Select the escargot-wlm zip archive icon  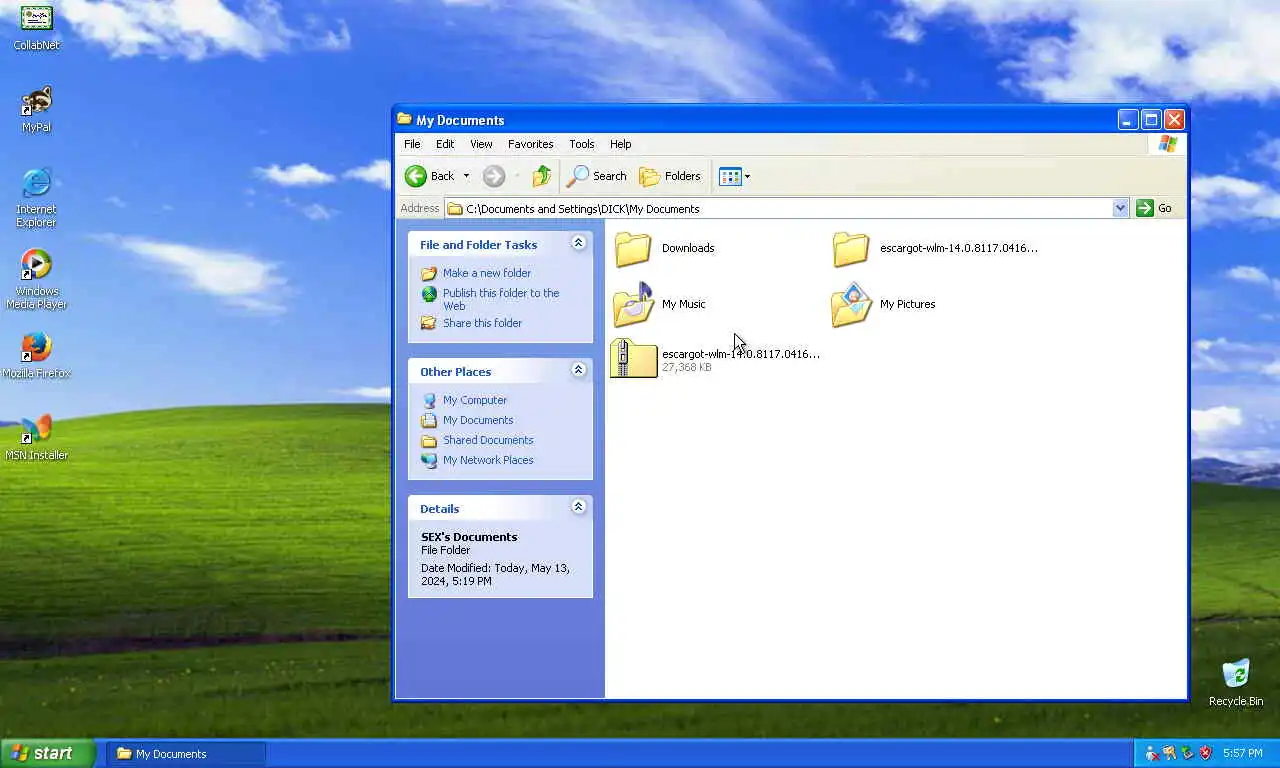tap(633, 359)
